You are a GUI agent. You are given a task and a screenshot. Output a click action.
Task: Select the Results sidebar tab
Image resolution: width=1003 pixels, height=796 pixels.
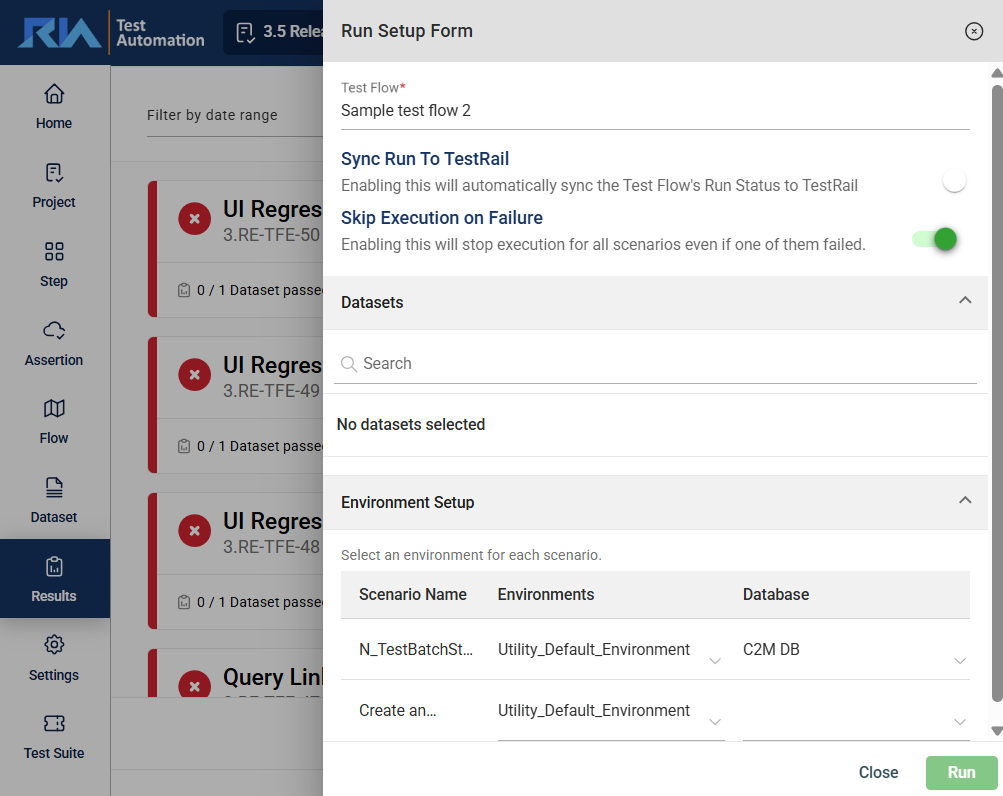tap(54, 579)
